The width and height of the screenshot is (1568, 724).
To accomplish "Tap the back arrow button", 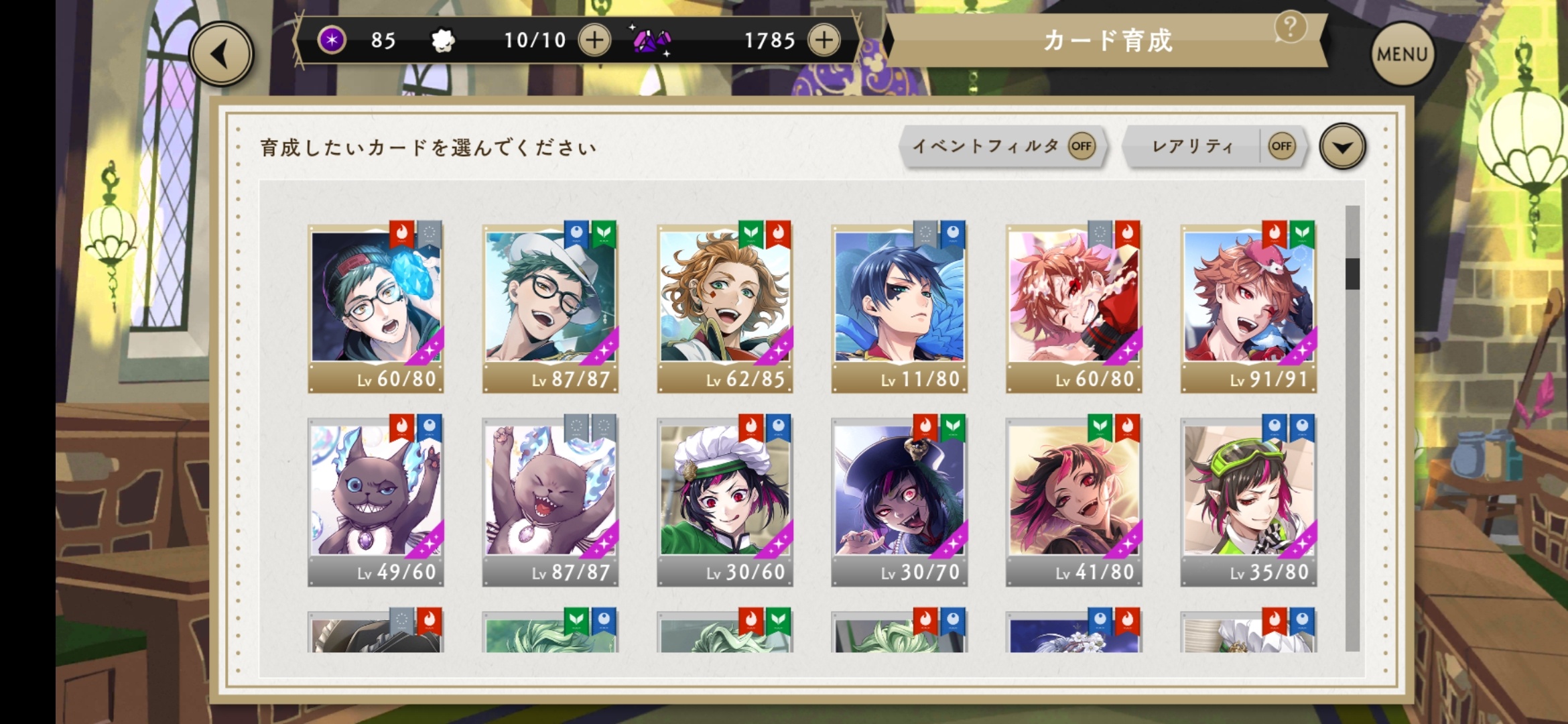I will pos(222,54).
